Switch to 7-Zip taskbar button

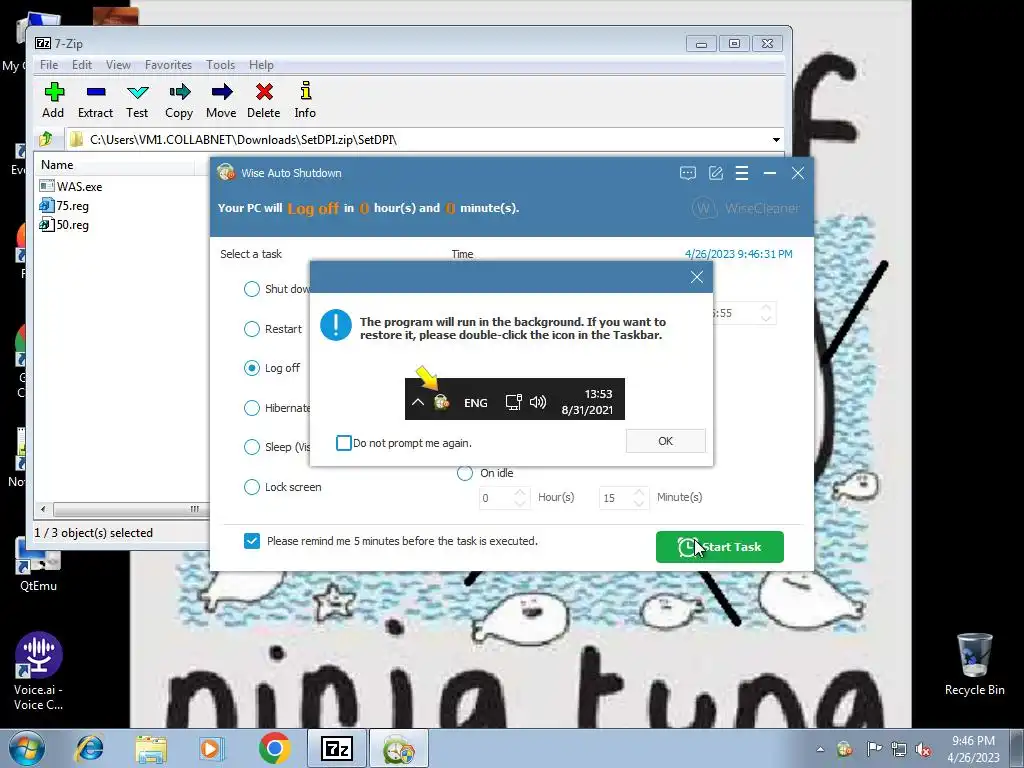337,748
